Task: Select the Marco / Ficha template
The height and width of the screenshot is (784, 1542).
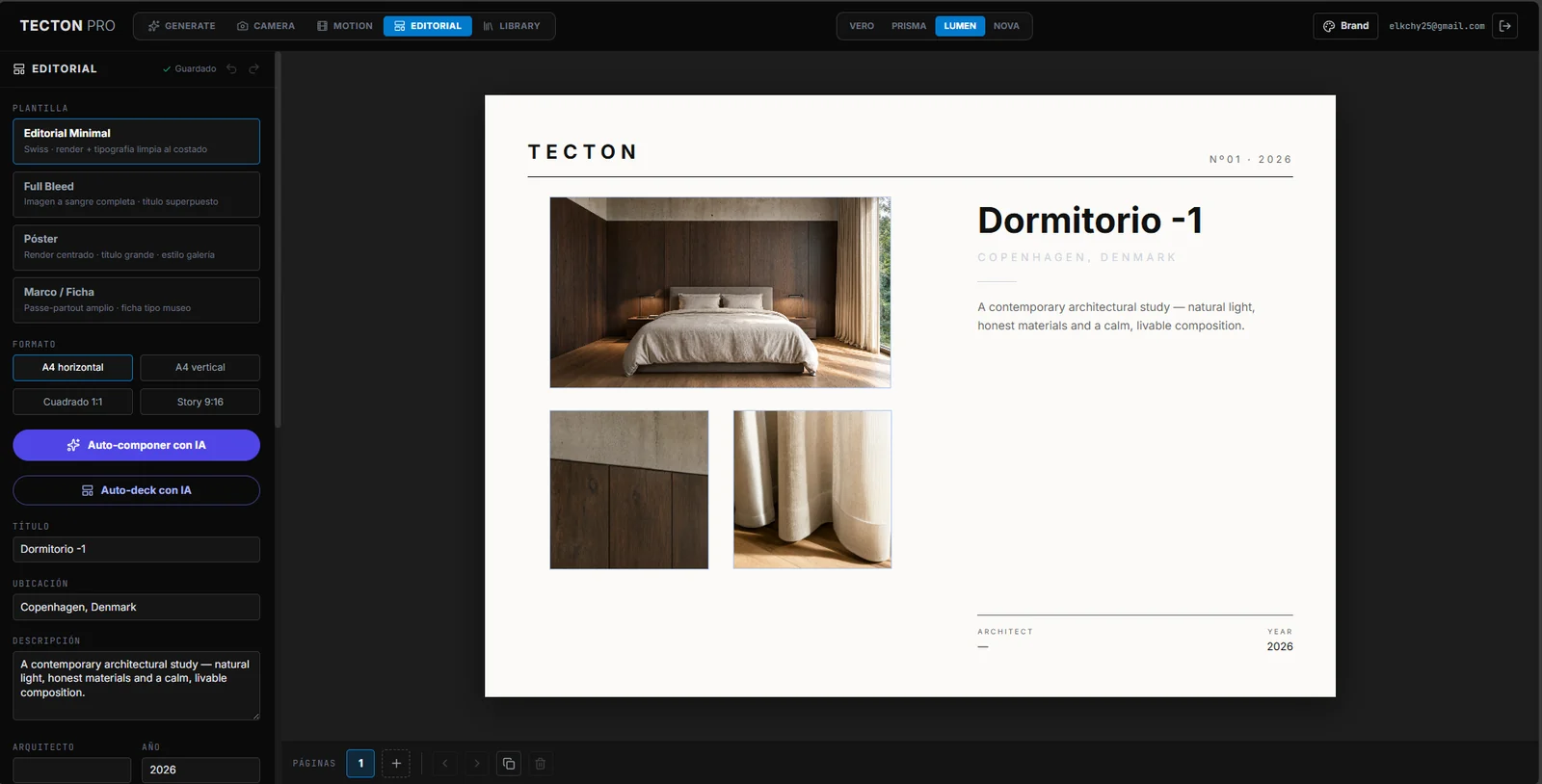Action: 136,301
